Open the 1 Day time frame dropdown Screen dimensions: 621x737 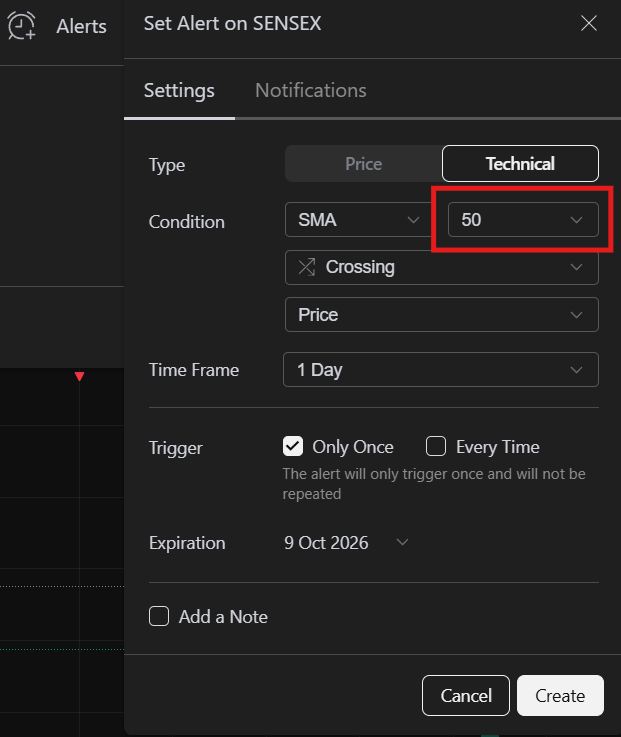(441, 369)
